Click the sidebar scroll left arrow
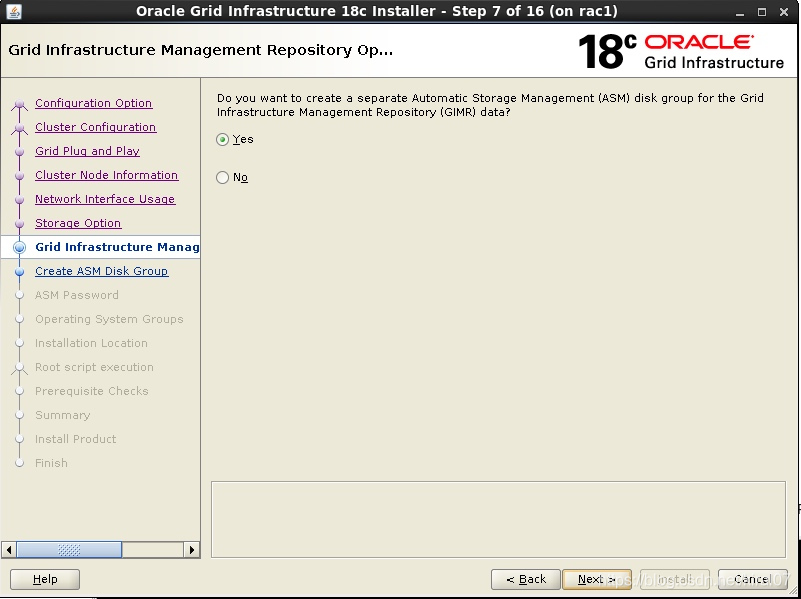Viewport: 801px width, 599px height. coord(9,550)
